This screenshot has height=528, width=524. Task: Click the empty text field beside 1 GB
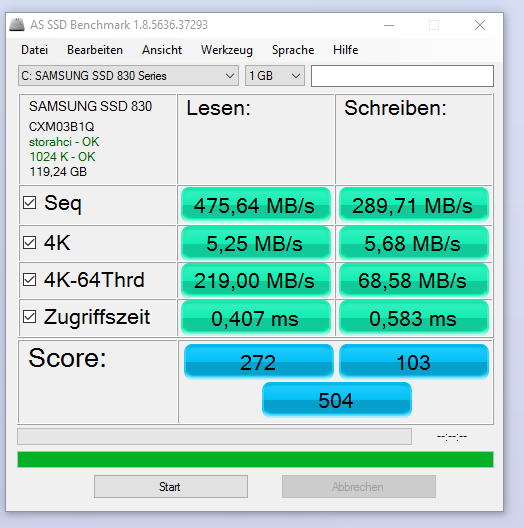pyautogui.click(x=402, y=76)
